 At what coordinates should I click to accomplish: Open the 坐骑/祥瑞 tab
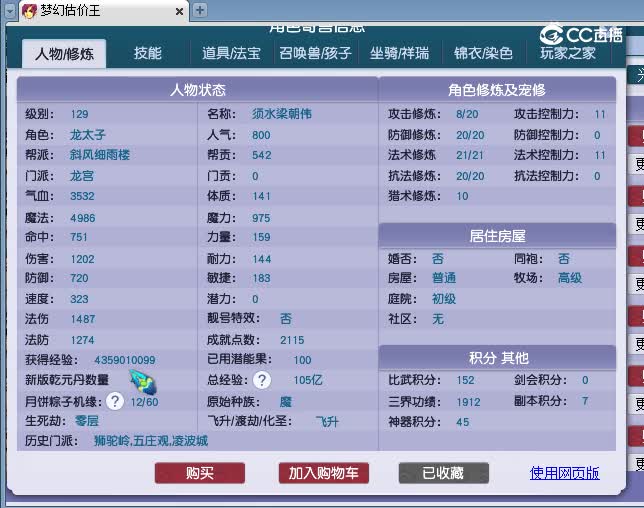pyautogui.click(x=399, y=53)
